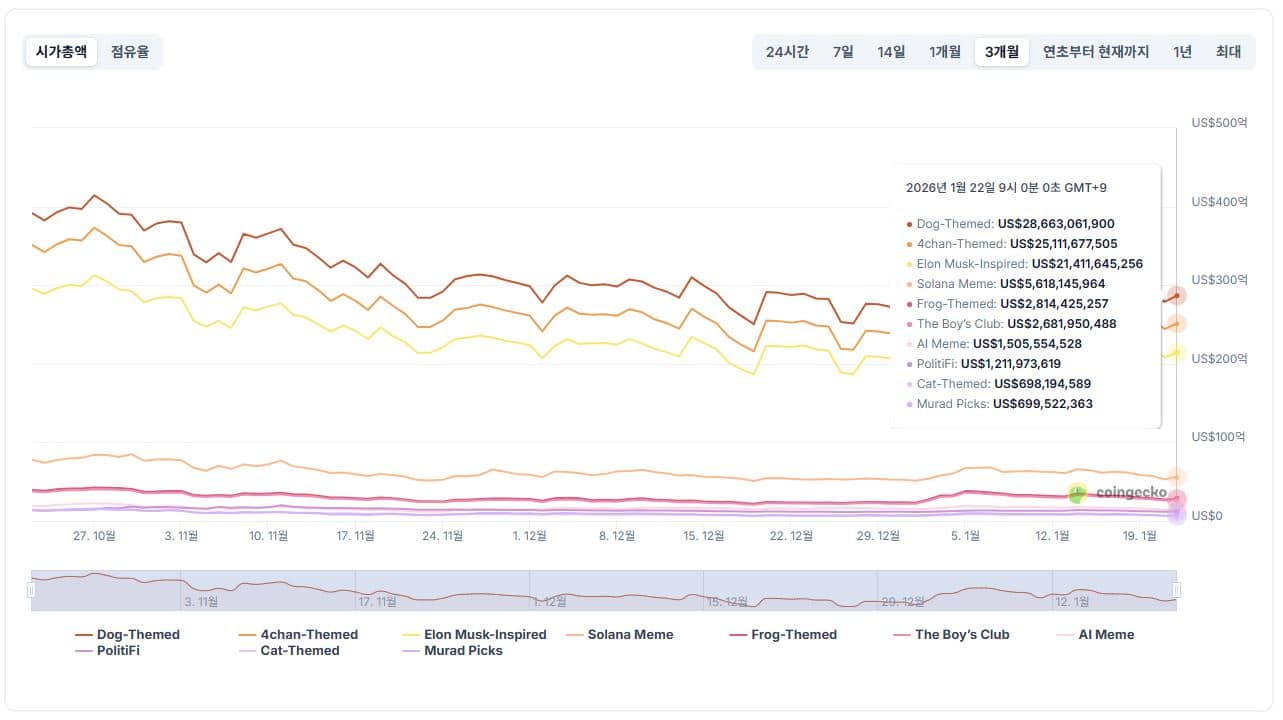This screenshot has width=1283, height=720.
Task: Switch to the 점유율 tab
Action: [x=130, y=52]
